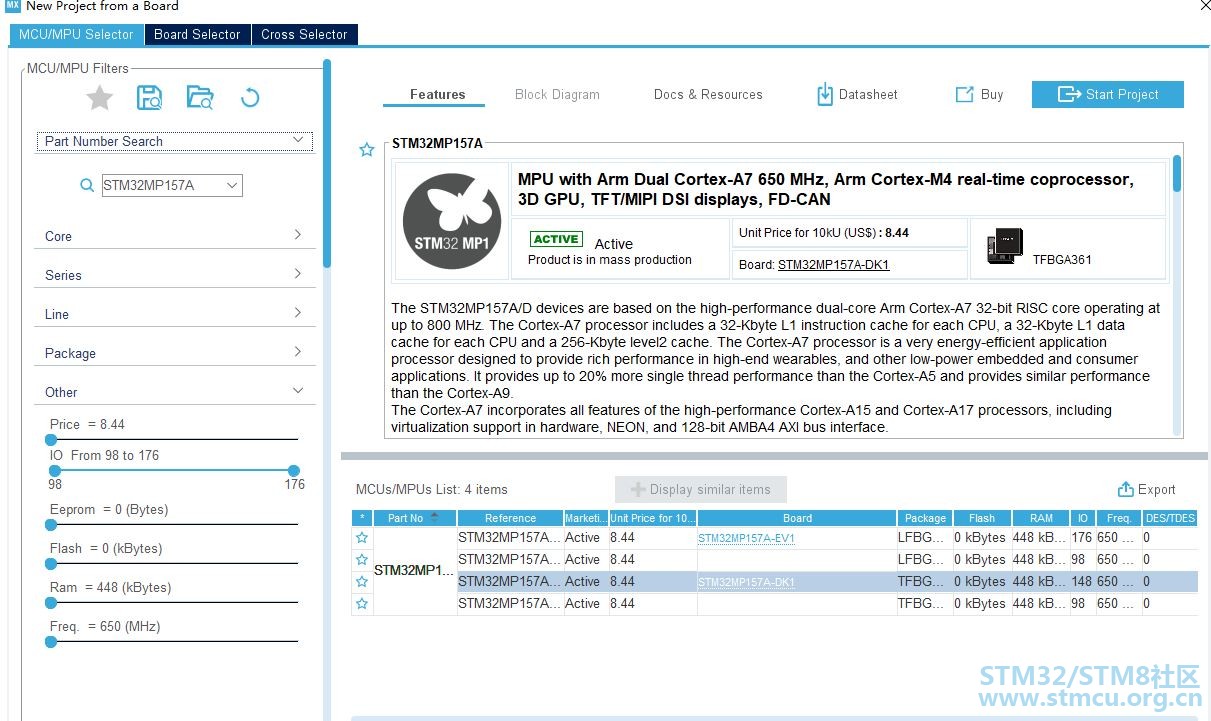Switch to Cross Selector tab

[x=304, y=34]
